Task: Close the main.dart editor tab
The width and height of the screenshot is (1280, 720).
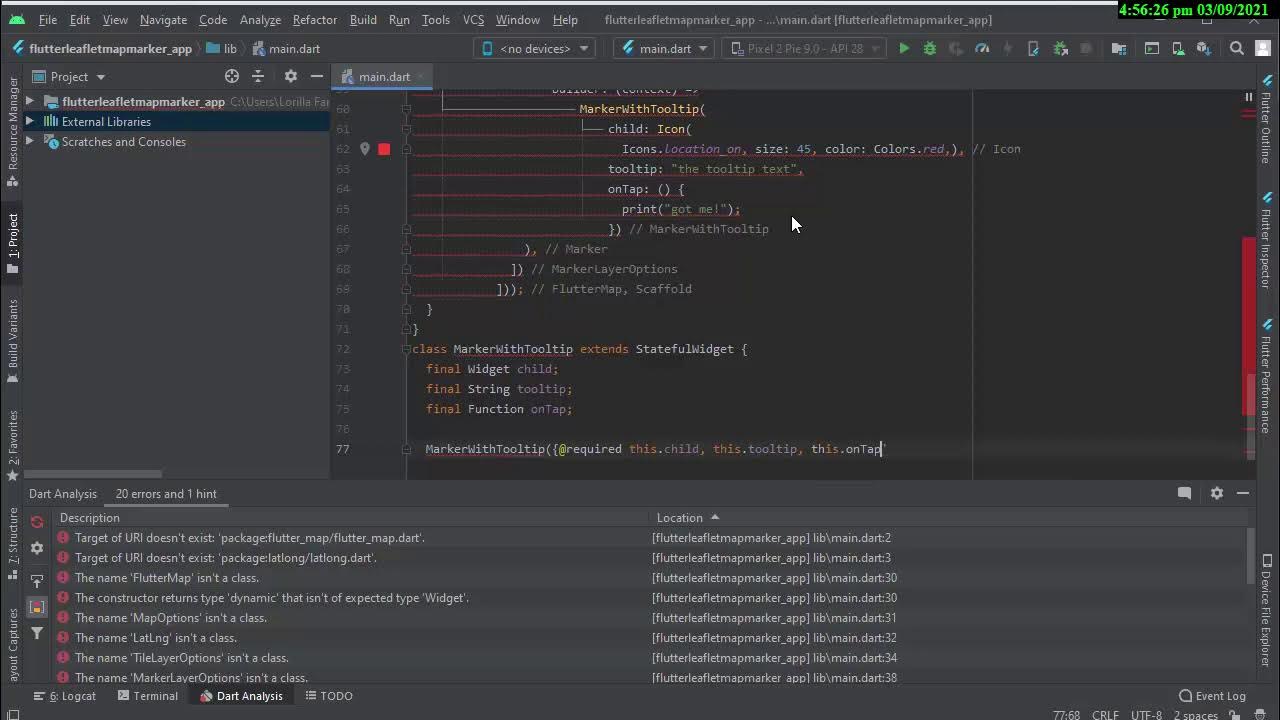Action: click(422, 77)
